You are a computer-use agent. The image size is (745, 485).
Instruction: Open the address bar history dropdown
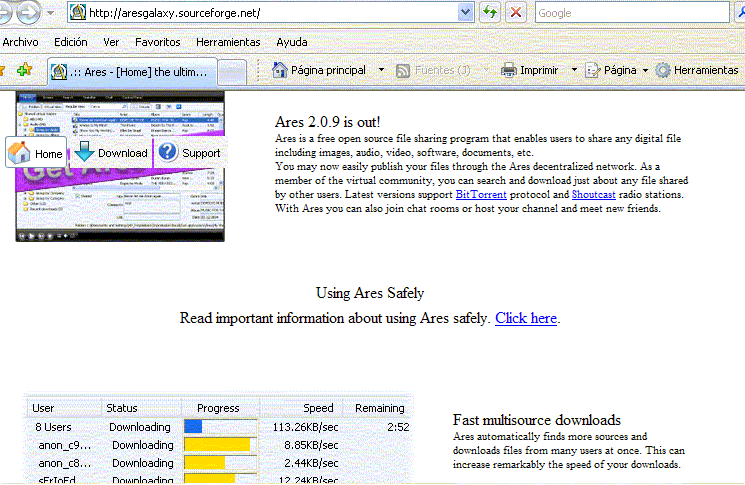[465, 12]
